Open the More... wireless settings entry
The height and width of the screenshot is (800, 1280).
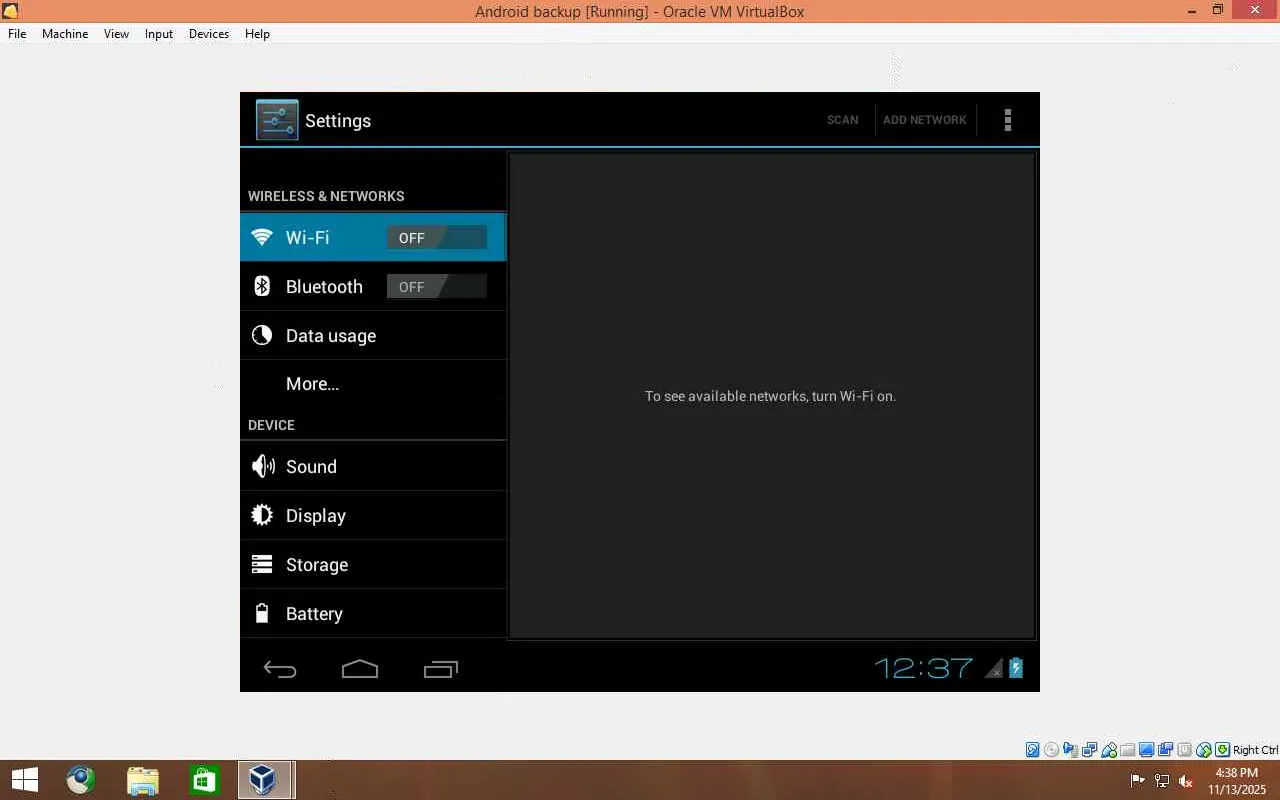(x=373, y=384)
